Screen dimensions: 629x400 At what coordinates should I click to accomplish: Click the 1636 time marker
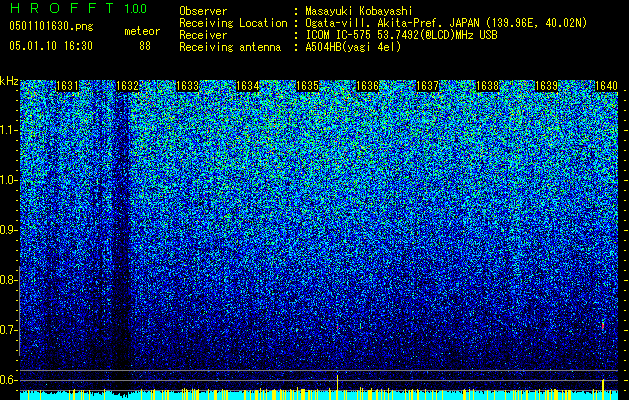point(367,86)
